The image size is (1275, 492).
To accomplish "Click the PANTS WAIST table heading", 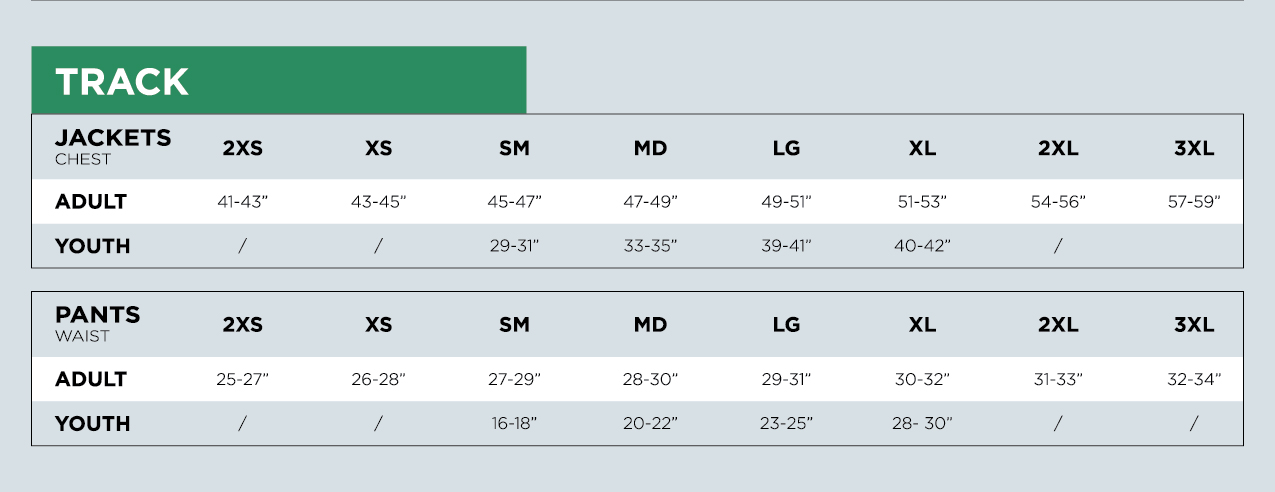I will coord(97,323).
